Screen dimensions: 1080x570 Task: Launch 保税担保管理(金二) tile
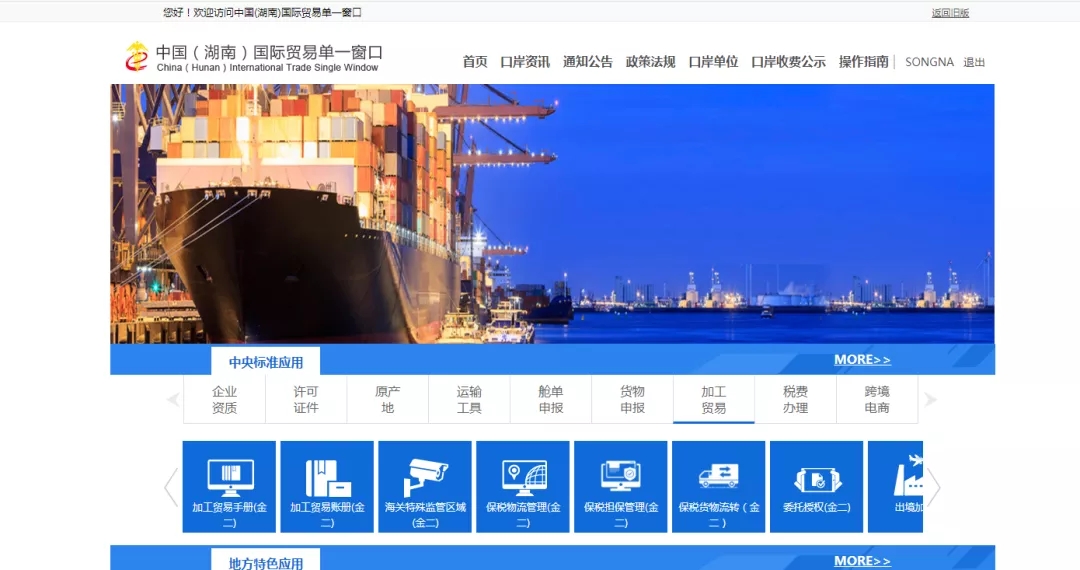[621, 486]
